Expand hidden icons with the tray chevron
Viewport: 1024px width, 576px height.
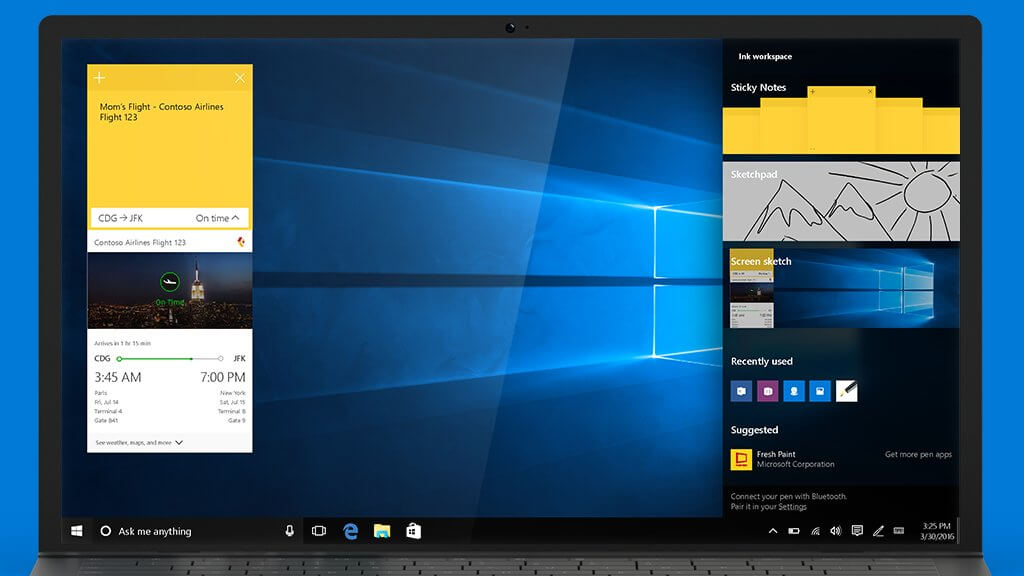coord(773,531)
